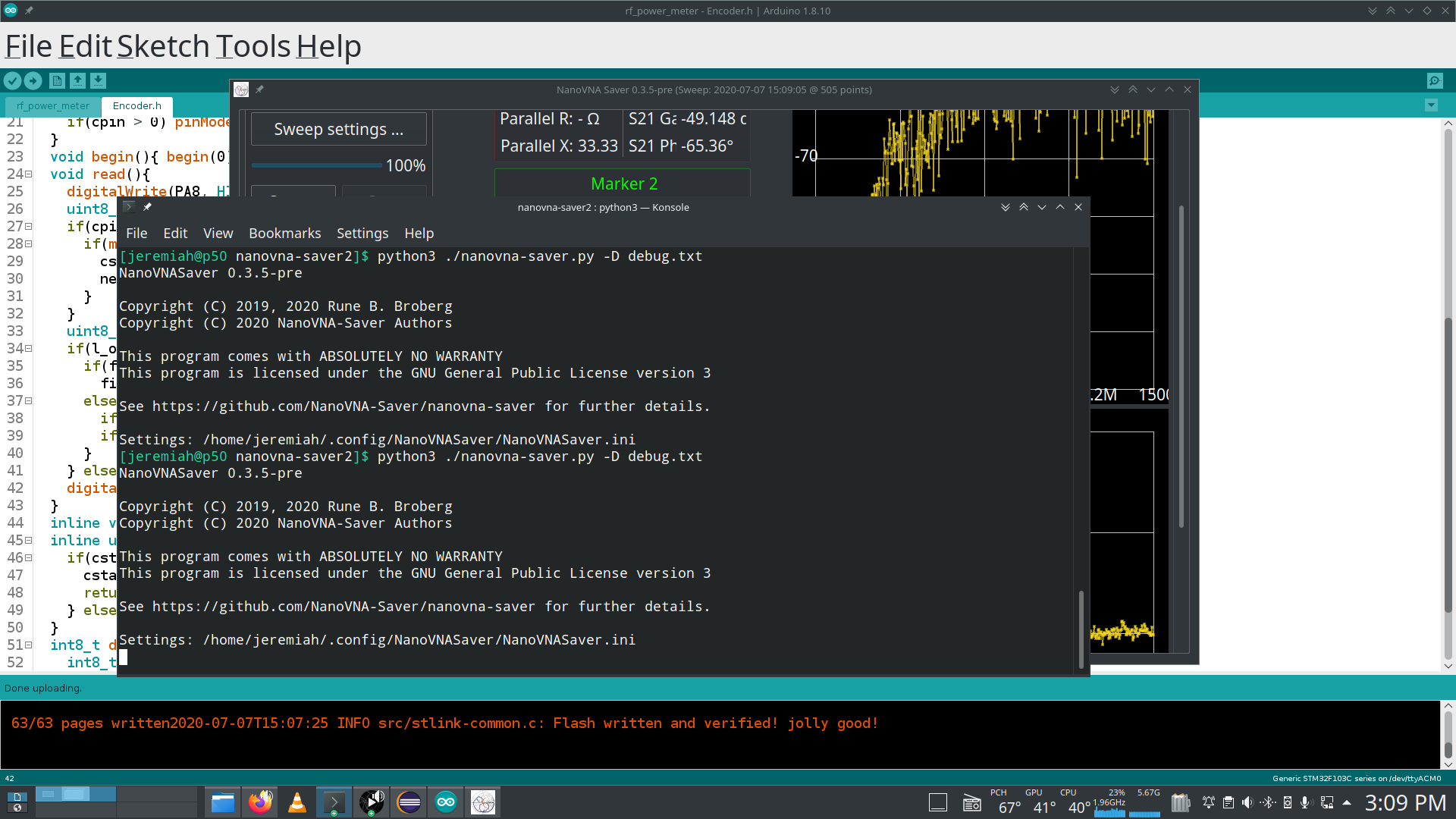Collapse the code fold at line 24
This screenshot has height=819, width=1456.
[x=29, y=174]
